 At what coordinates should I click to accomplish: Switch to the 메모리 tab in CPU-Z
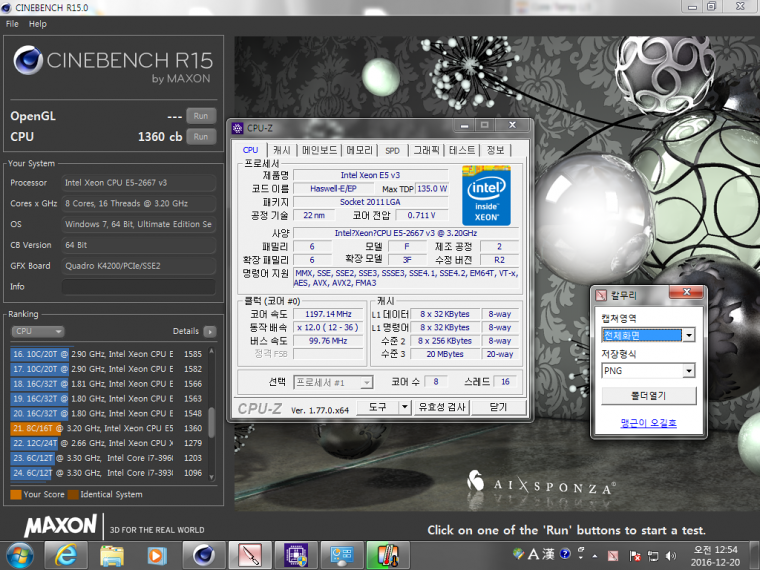coord(360,150)
